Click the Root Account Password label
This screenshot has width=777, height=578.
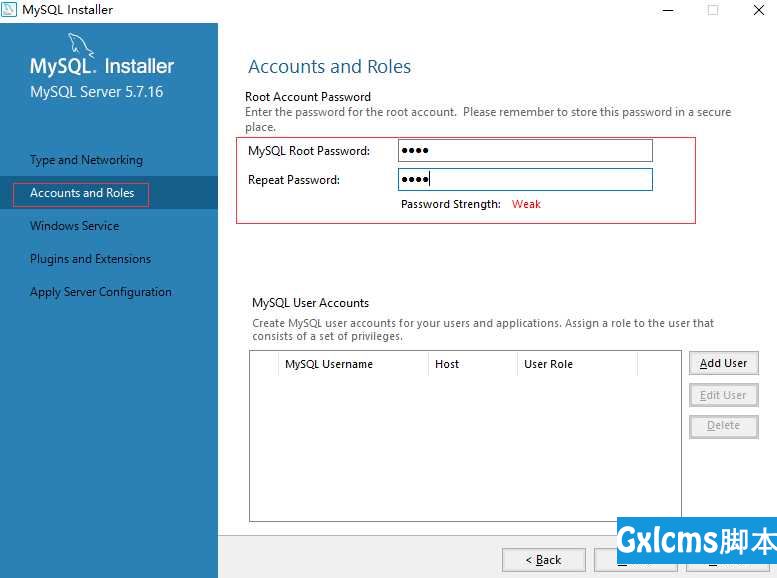[x=308, y=97]
